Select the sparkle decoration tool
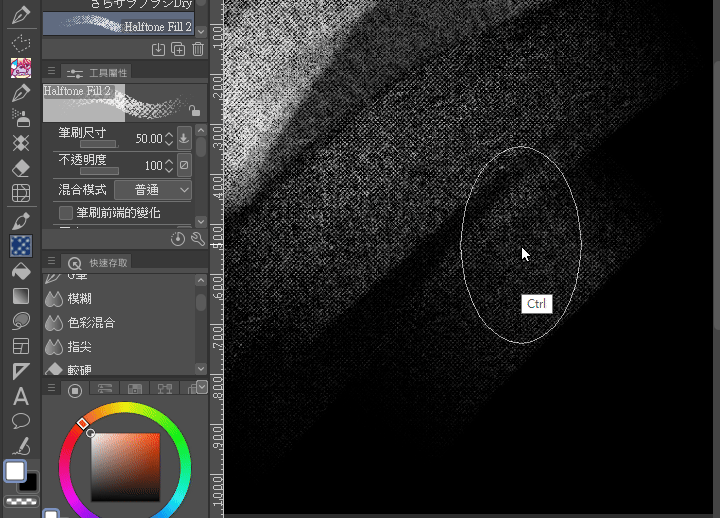The image size is (720, 518). pos(21,143)
